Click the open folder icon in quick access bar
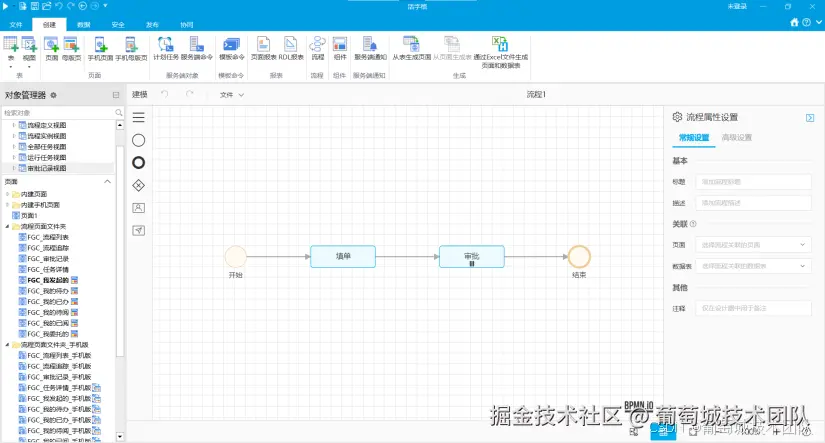 point(46,6)
